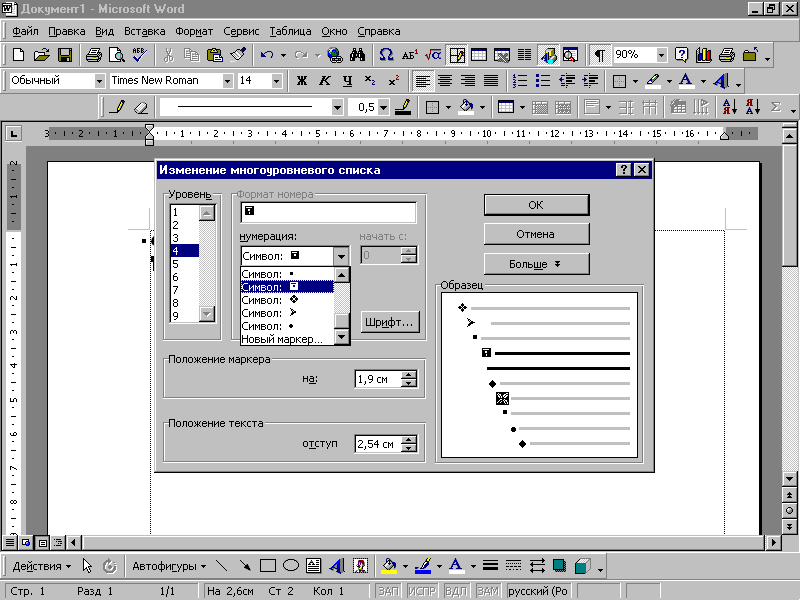The image size is (800, 600).
Task: Toggle italic К formatting
Action: pos(324,81)
